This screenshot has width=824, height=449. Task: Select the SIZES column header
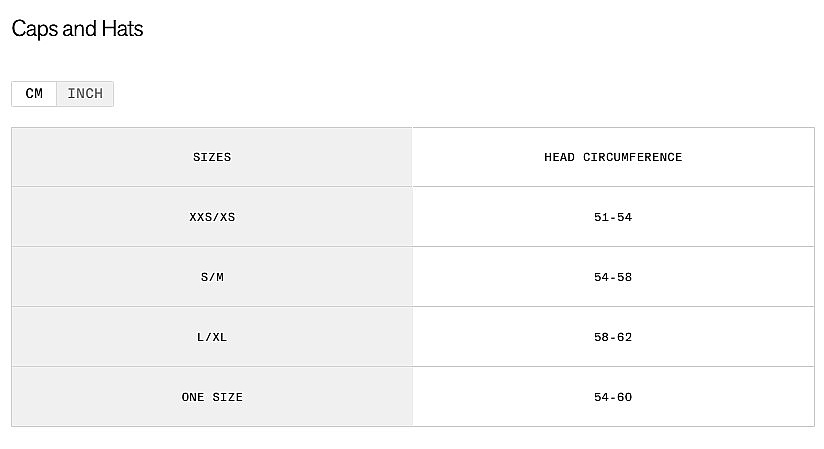[x=212, y=157]
